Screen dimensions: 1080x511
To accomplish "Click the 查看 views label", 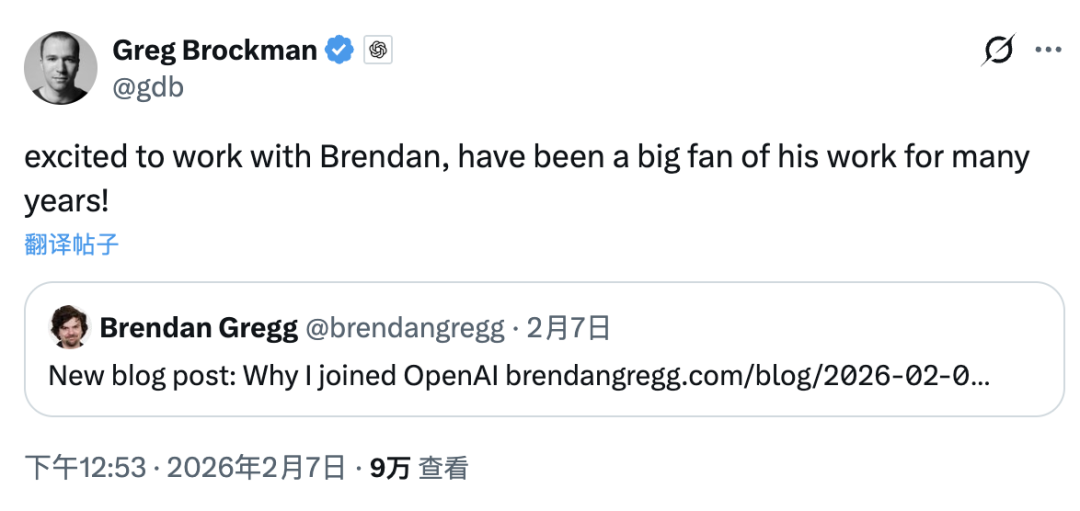I will (x=443, y=467).
